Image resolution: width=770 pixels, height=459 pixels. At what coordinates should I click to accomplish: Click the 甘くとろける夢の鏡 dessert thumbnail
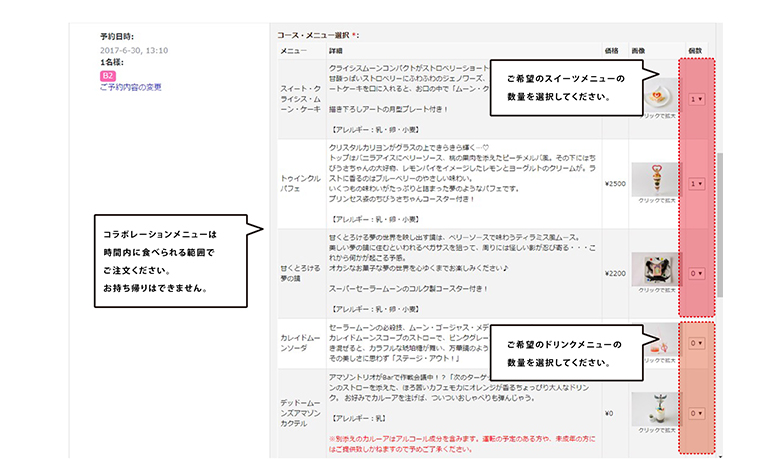[653, 264]
